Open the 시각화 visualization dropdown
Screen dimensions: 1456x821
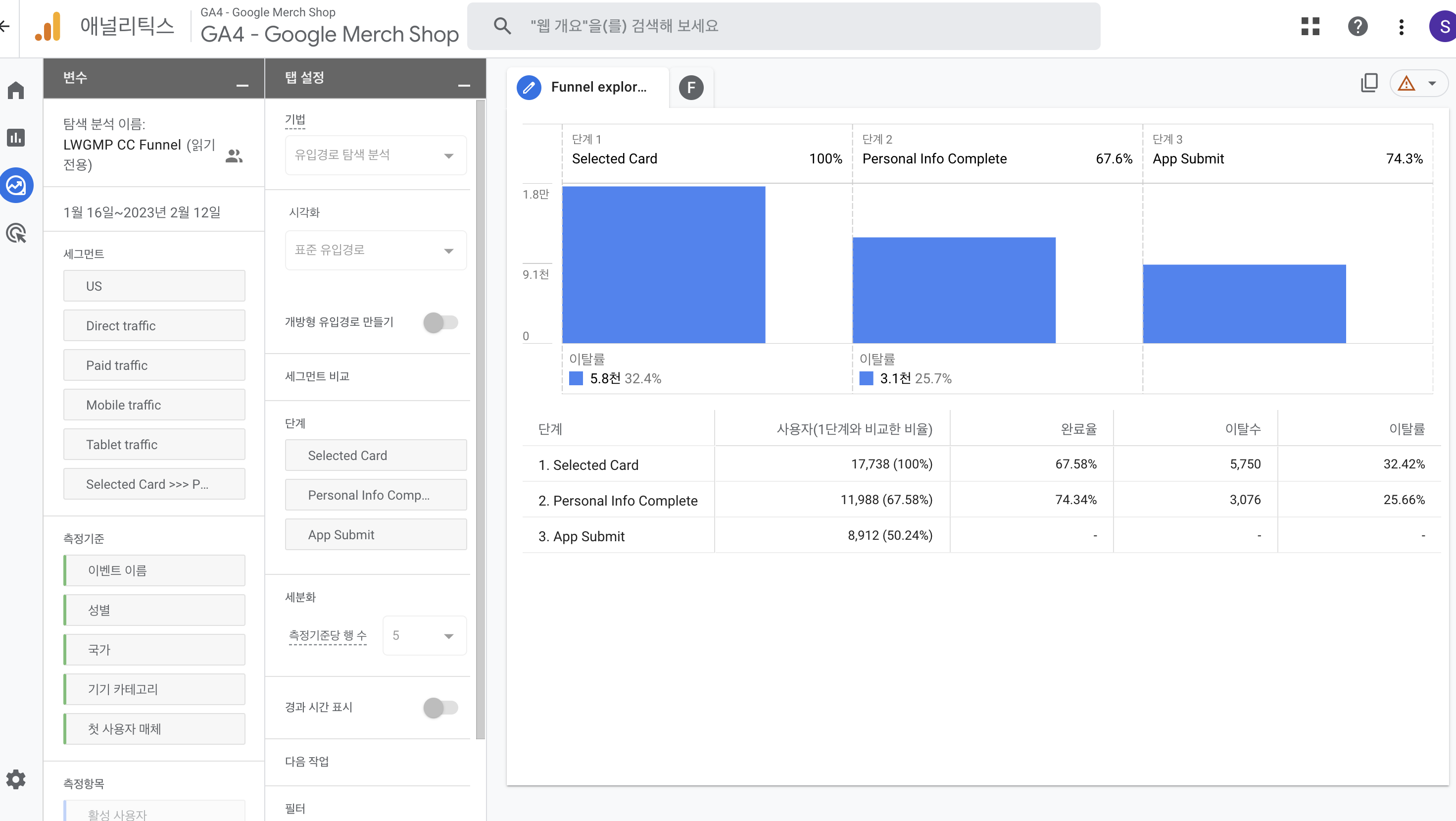point(375,250)
